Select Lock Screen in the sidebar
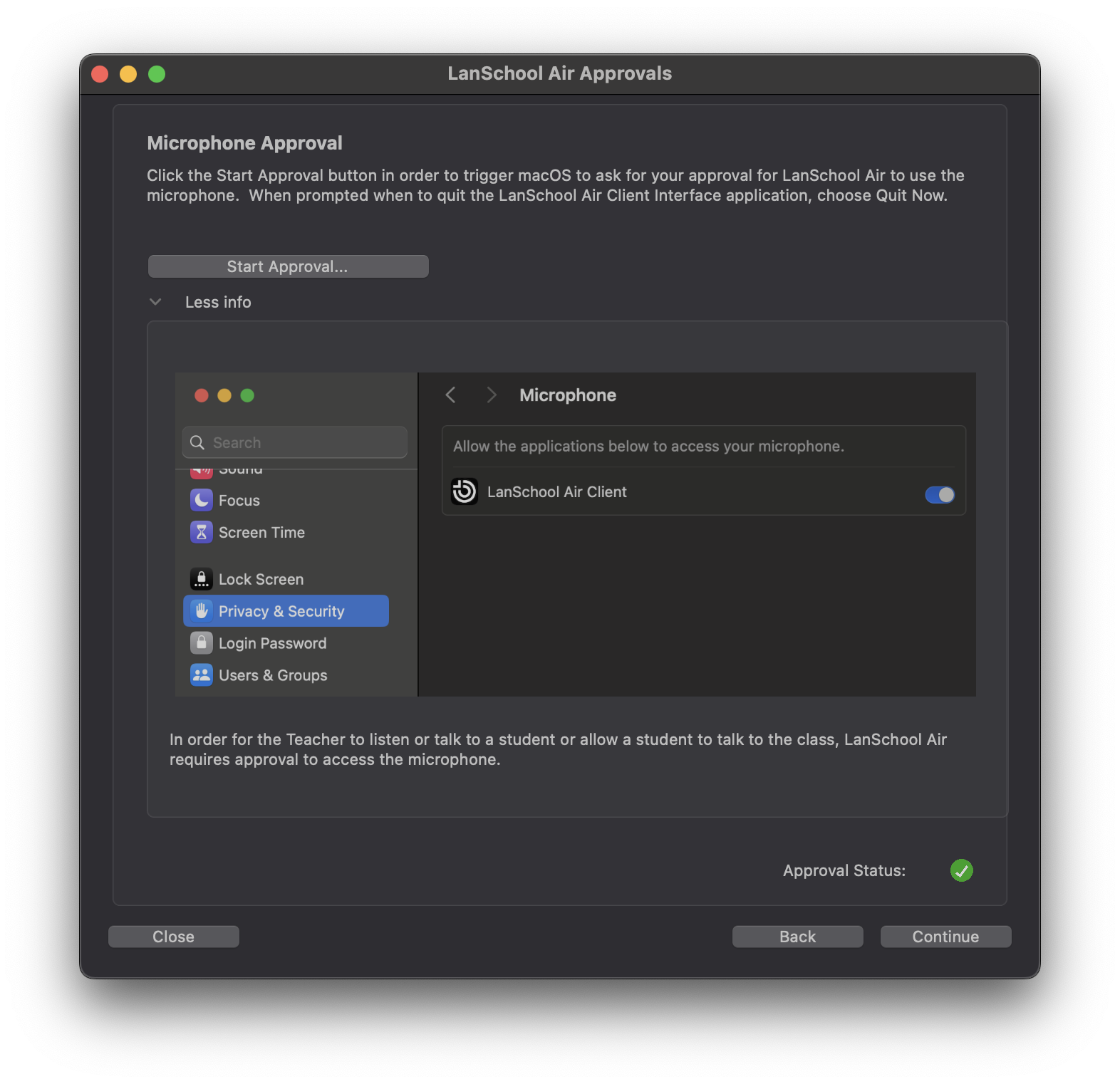This screenshot has height=1084, width=1120. [x=286, y=579]
